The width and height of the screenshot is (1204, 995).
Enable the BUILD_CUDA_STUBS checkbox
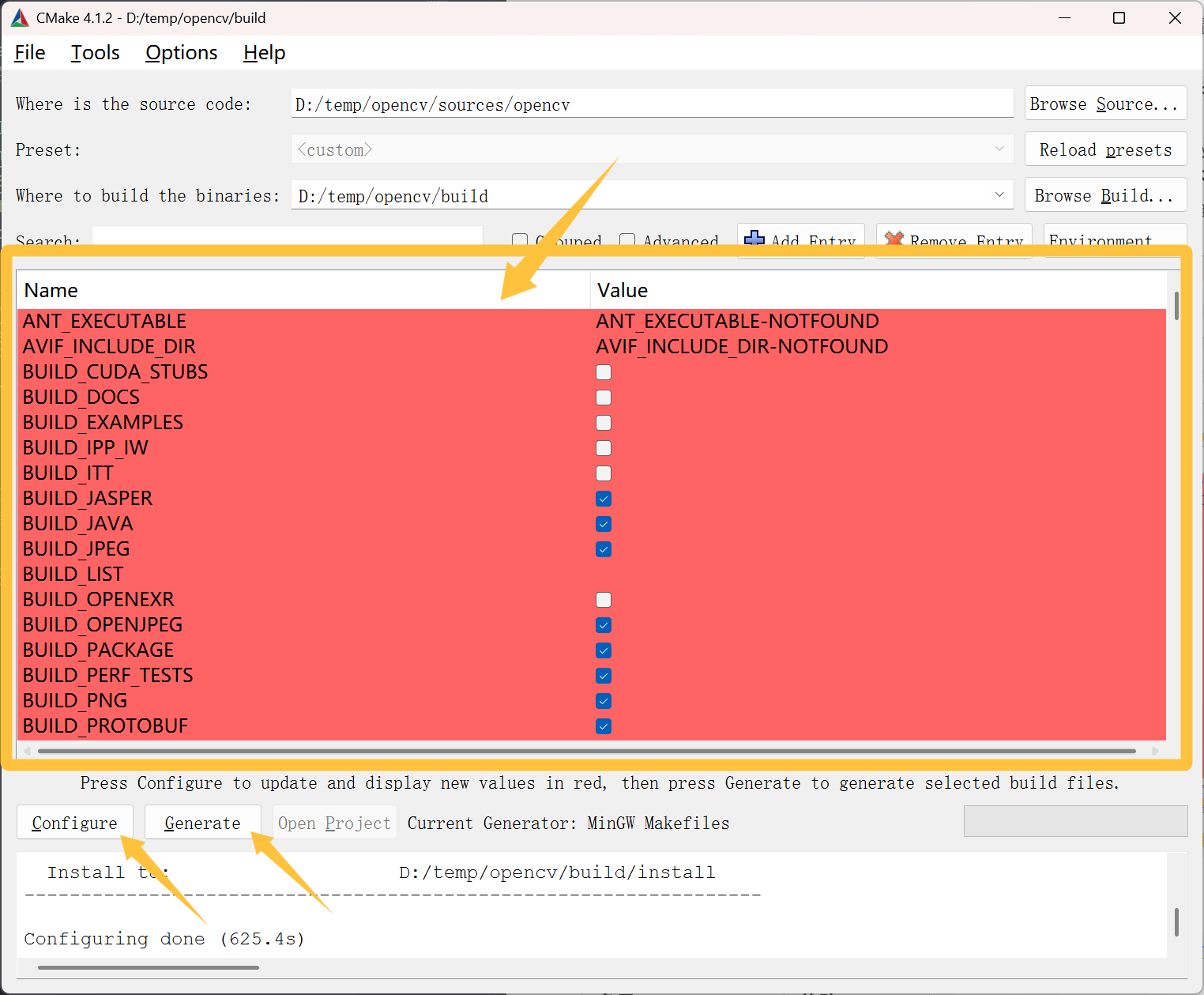(x=603, y=372)
